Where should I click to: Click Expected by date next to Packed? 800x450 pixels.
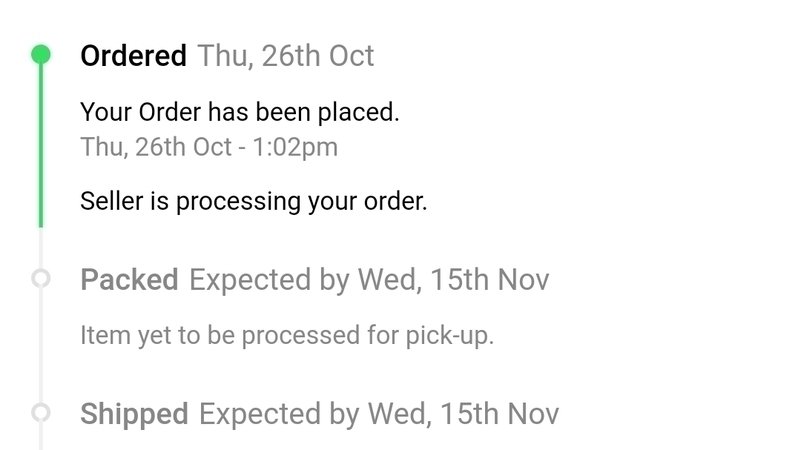(x=369, y=279)
